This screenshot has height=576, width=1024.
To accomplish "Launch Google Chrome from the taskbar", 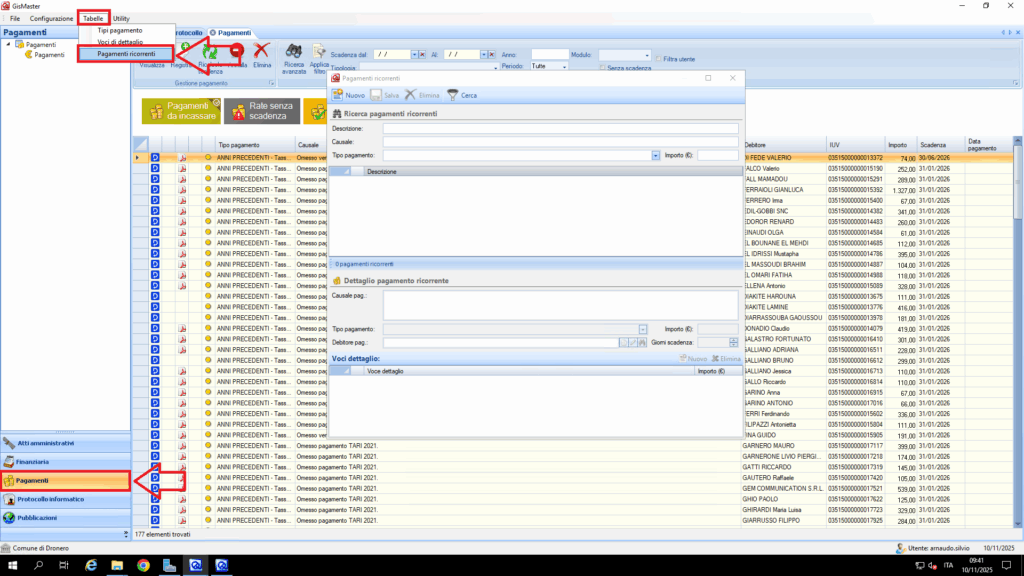I will (143, 565).
